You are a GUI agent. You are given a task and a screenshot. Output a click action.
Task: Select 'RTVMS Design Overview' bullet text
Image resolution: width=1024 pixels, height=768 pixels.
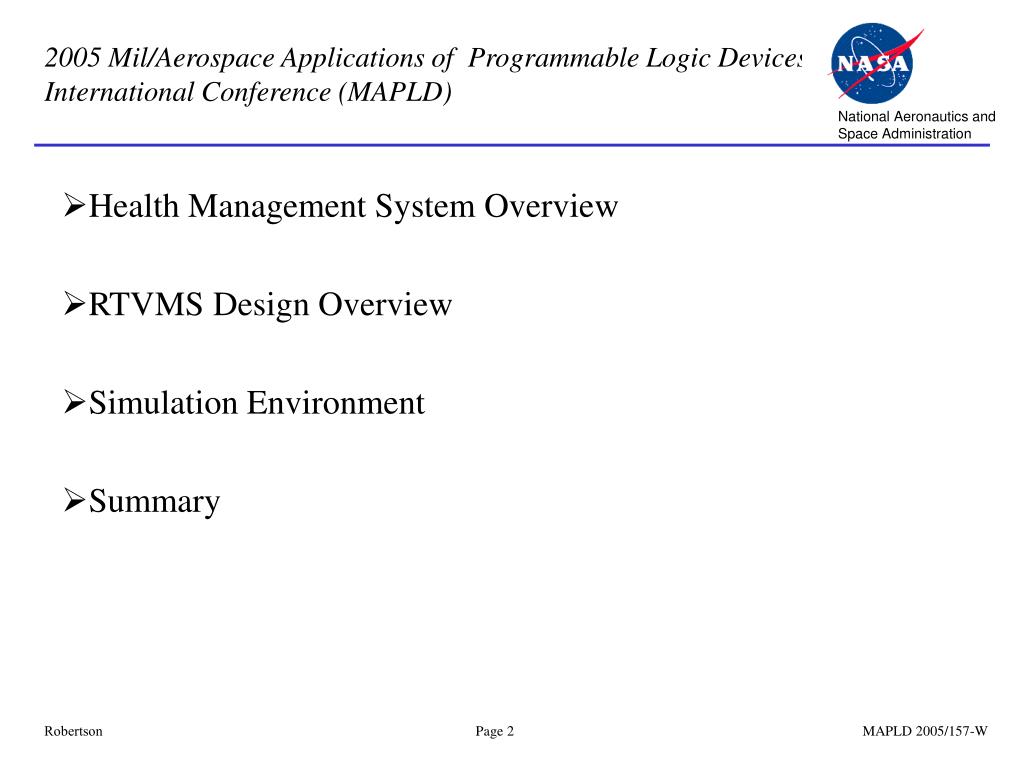[270, 304]
